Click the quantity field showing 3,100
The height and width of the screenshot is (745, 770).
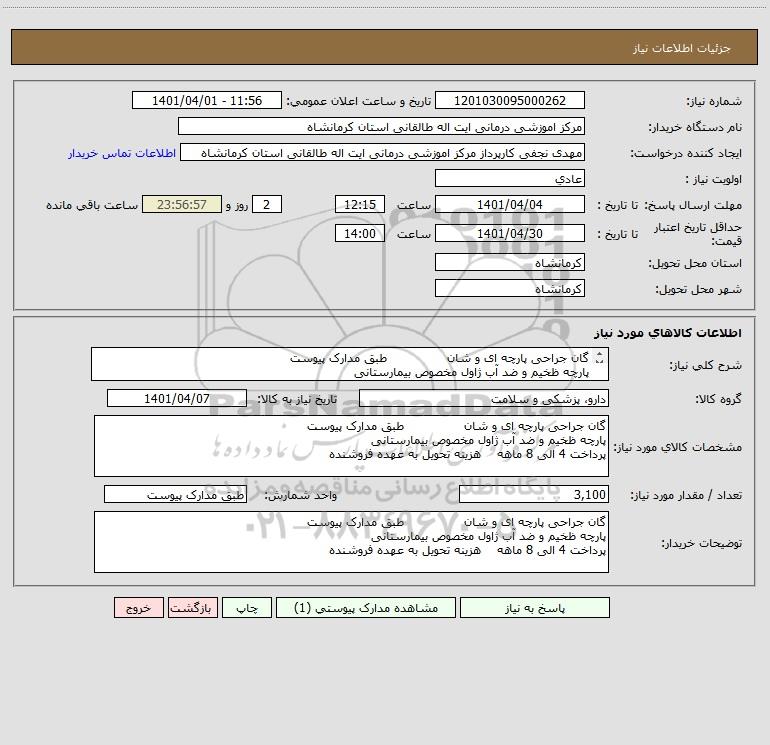[534, 494]
